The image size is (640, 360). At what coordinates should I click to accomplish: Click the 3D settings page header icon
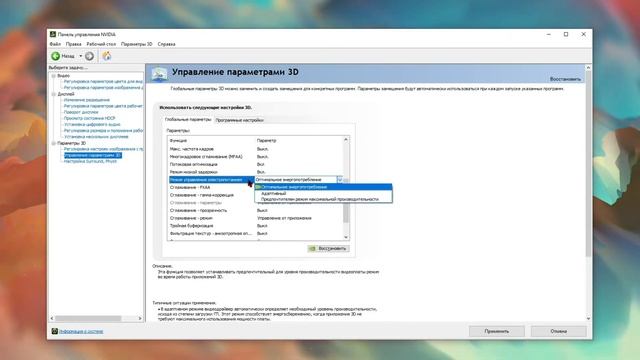[159, 74]
